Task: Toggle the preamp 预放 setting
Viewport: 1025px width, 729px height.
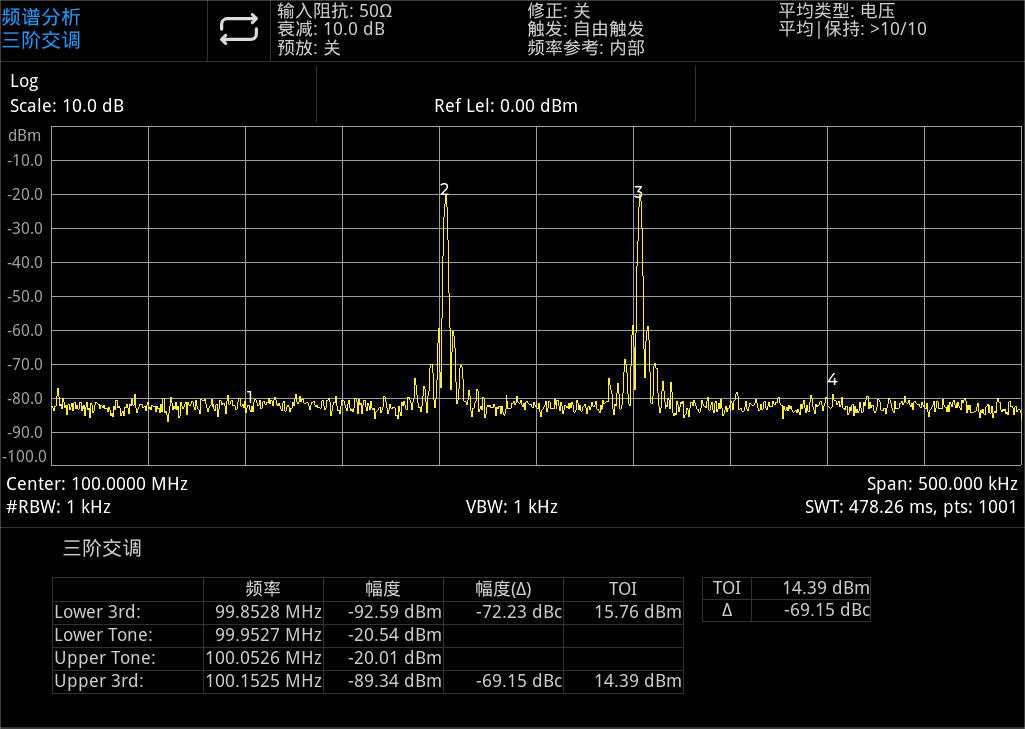Action: (309, 47)
